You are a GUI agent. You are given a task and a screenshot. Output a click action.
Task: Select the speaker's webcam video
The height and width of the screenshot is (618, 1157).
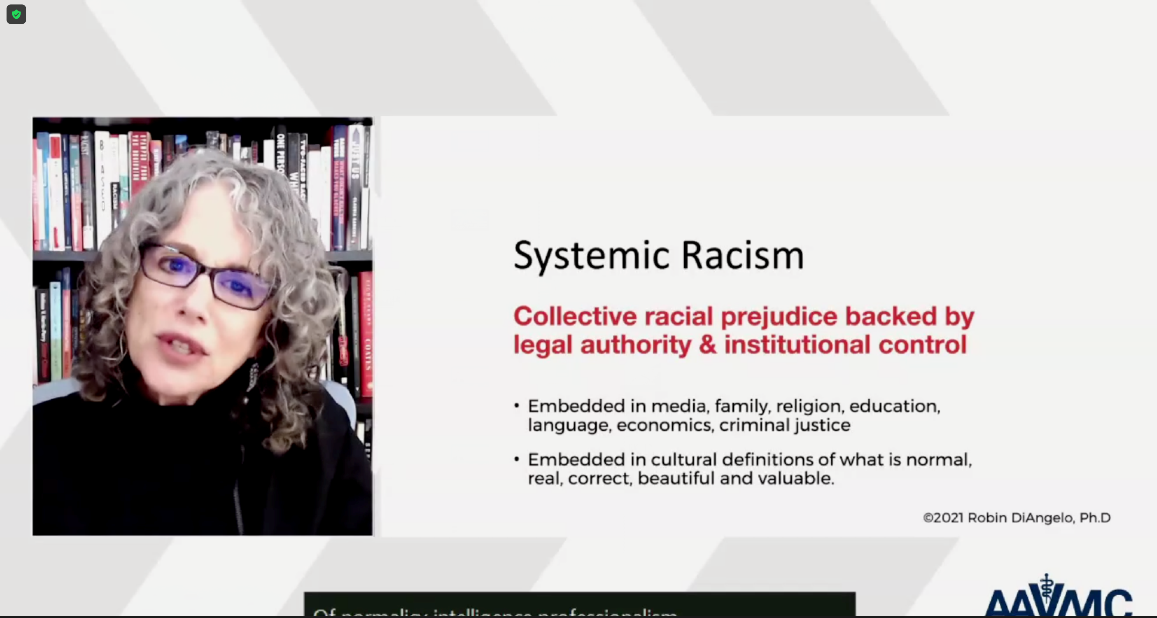202,326
